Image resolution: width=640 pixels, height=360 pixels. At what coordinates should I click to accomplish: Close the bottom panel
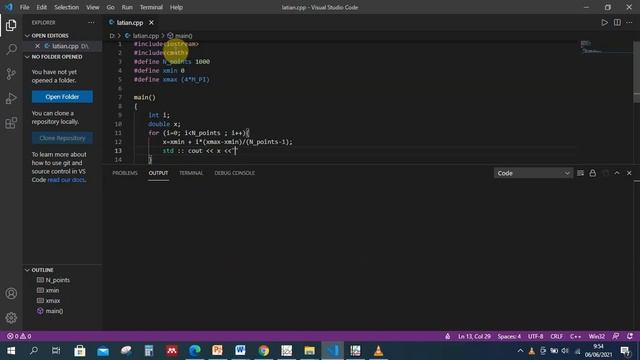point(629,173)
